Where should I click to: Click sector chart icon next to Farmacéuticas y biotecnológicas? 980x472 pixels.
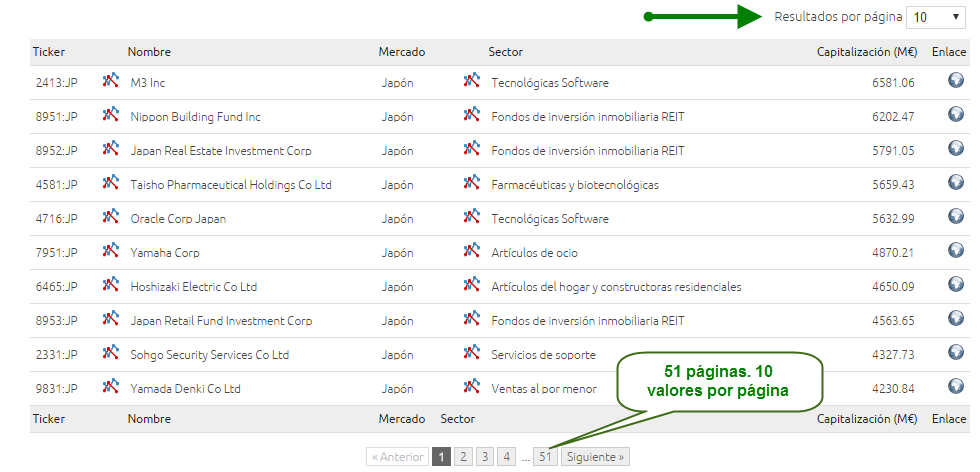tap(472, 182)
